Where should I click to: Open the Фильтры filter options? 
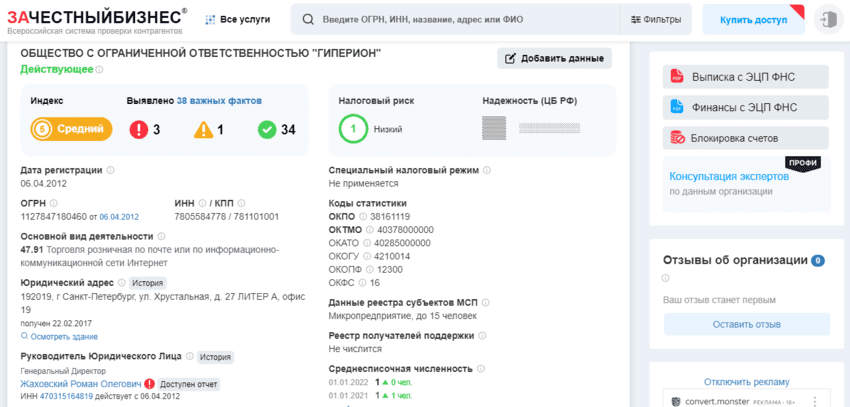point(656,20)
